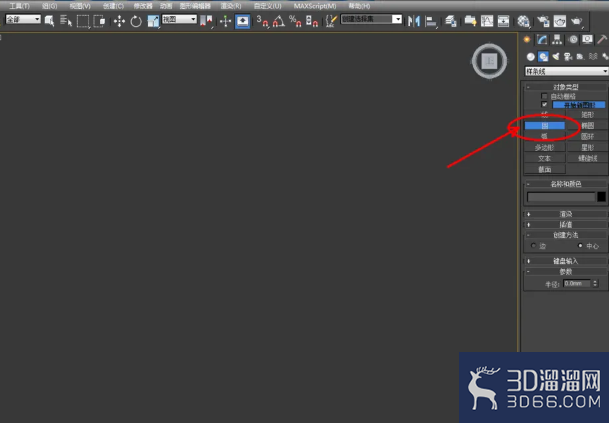
Task: Open the Material Editor
Action: tap(523, 21)
